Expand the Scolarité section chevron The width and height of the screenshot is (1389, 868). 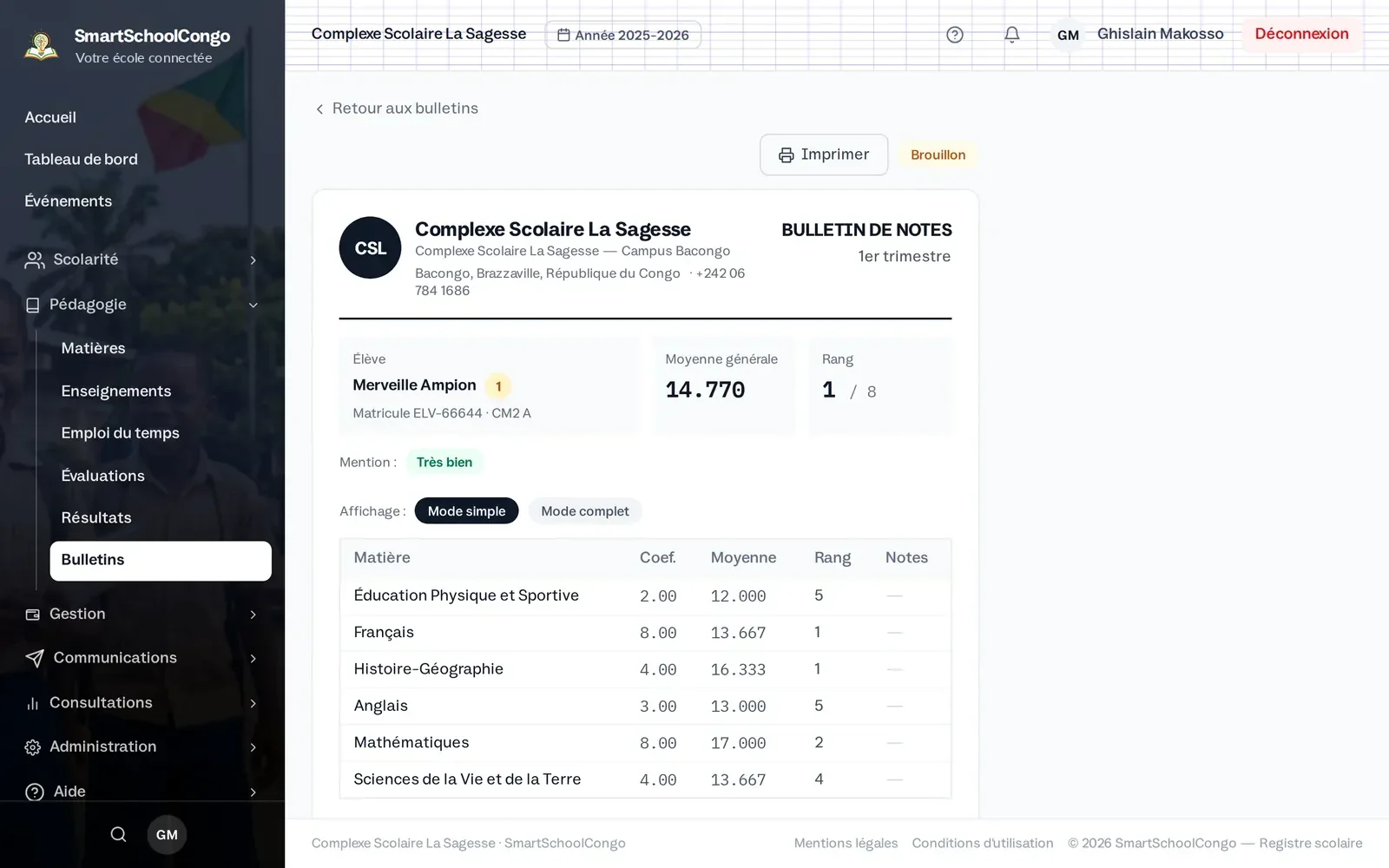(253, 260)
